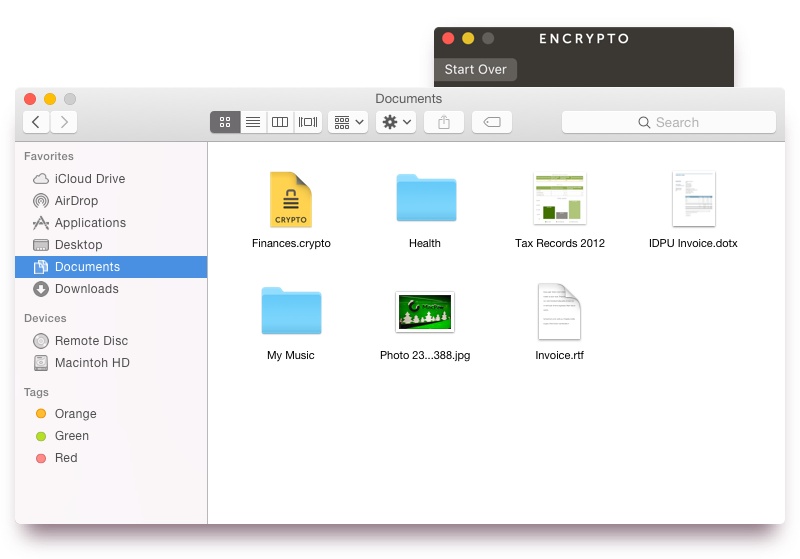Click the Edit Tags toolbar button

[491, 122]
